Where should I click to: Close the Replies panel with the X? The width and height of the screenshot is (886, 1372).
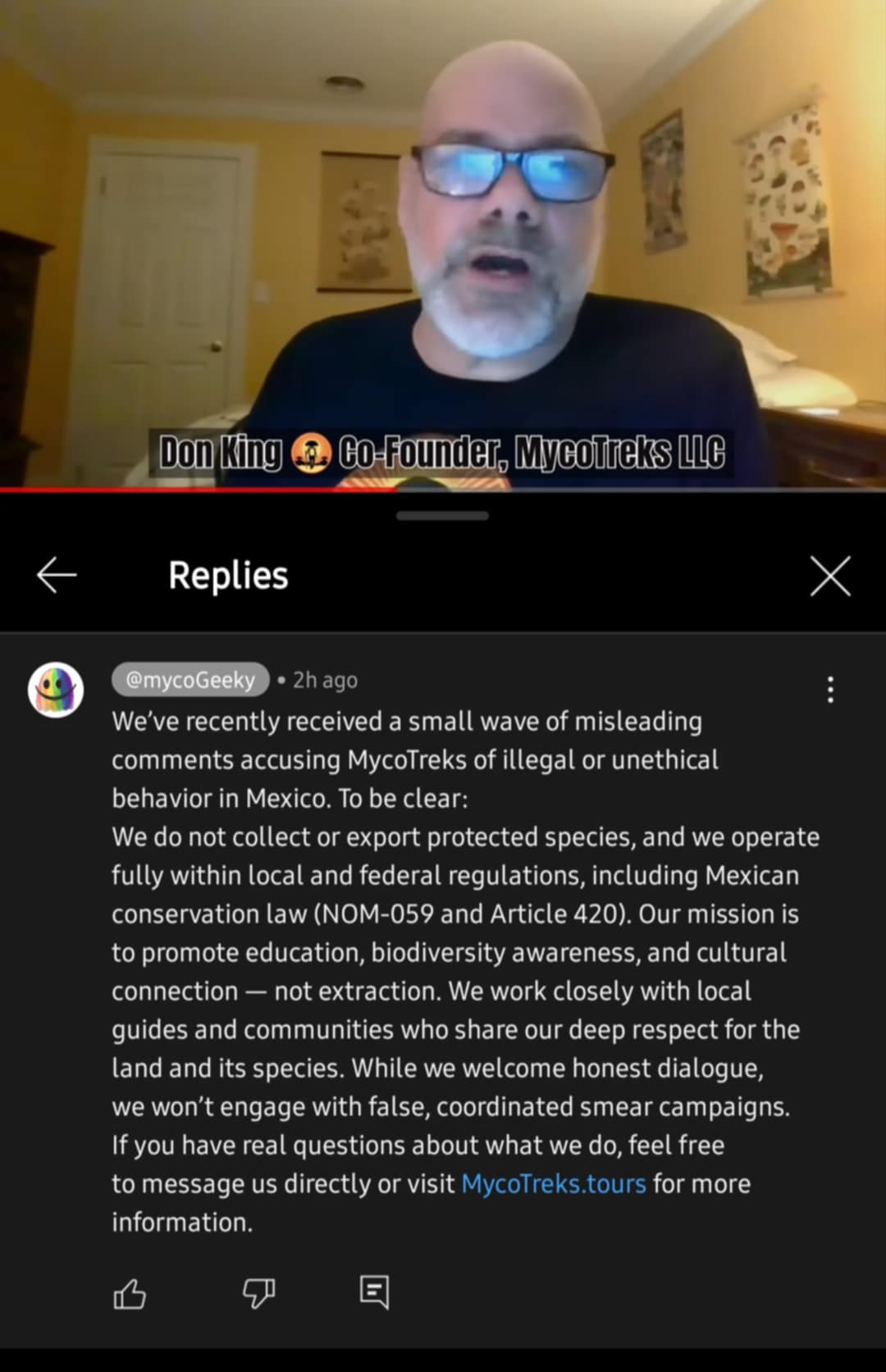(x=830, y=575)
